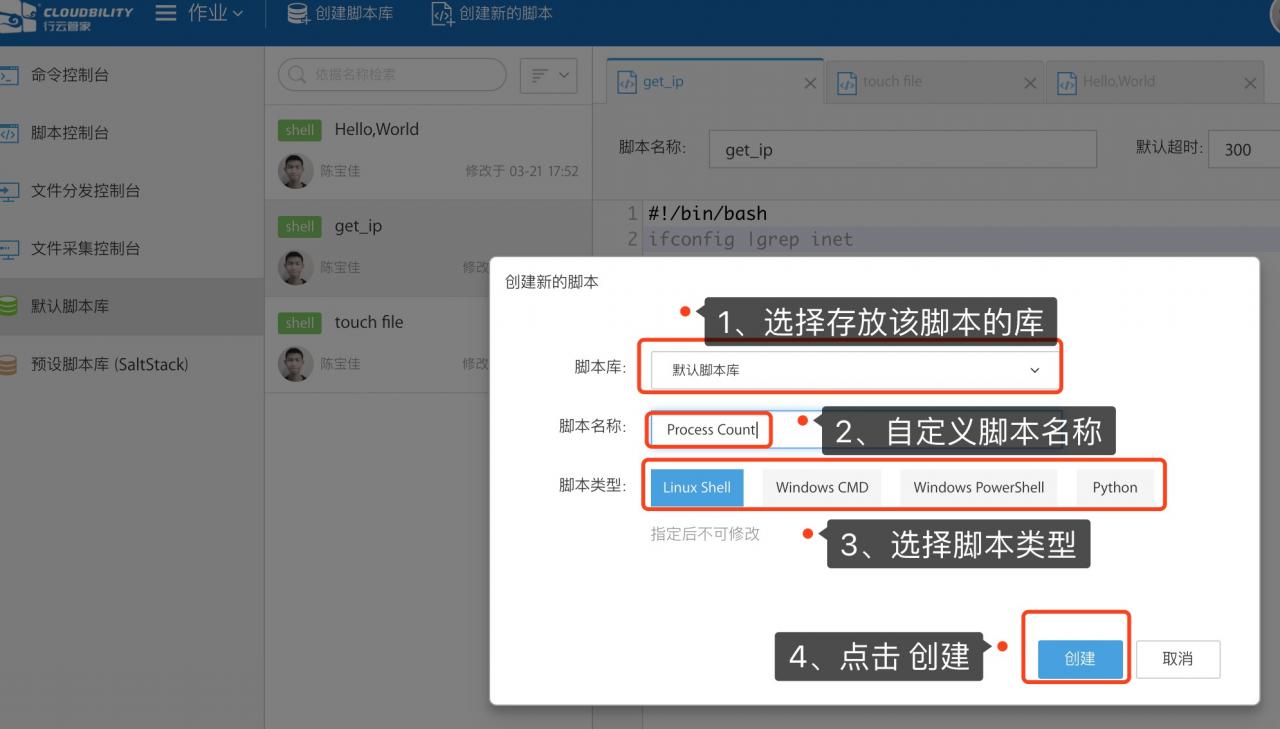Expand the 脚本库 dropdown in dialog

tap(853, 370)
